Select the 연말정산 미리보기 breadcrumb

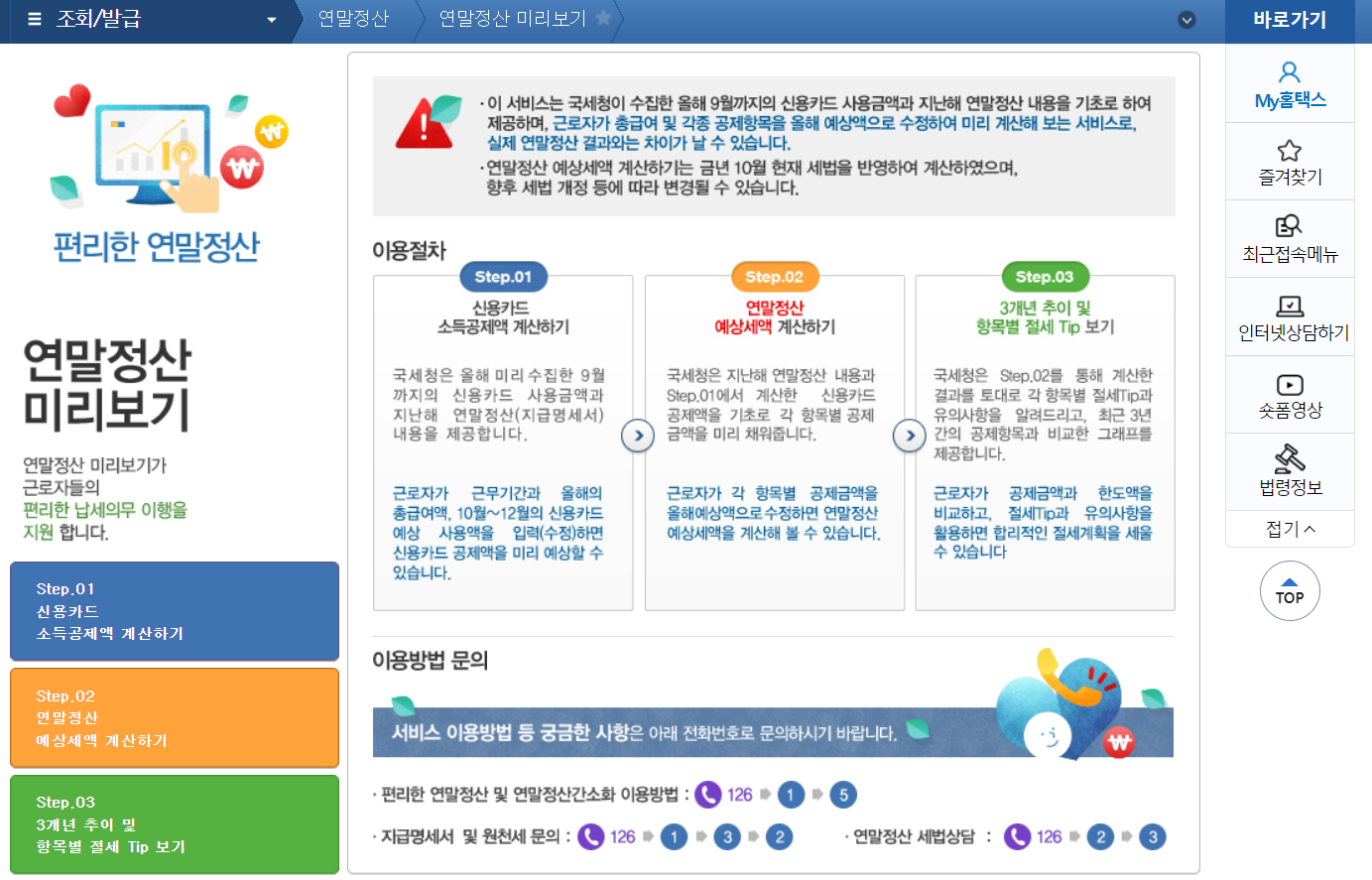513,19
